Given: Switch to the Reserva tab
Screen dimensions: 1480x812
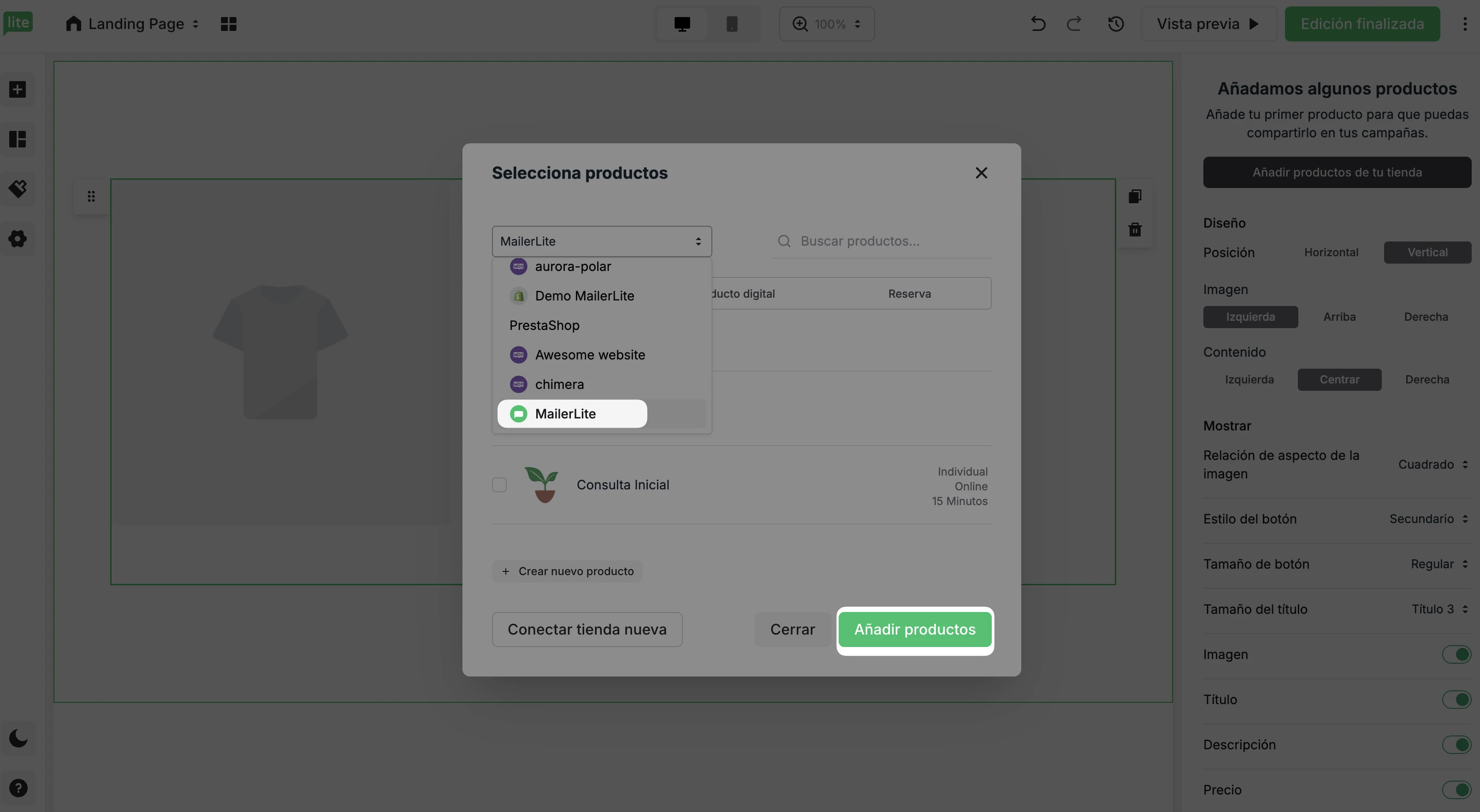Looking at the screenshot, I should tap(909, 294).
